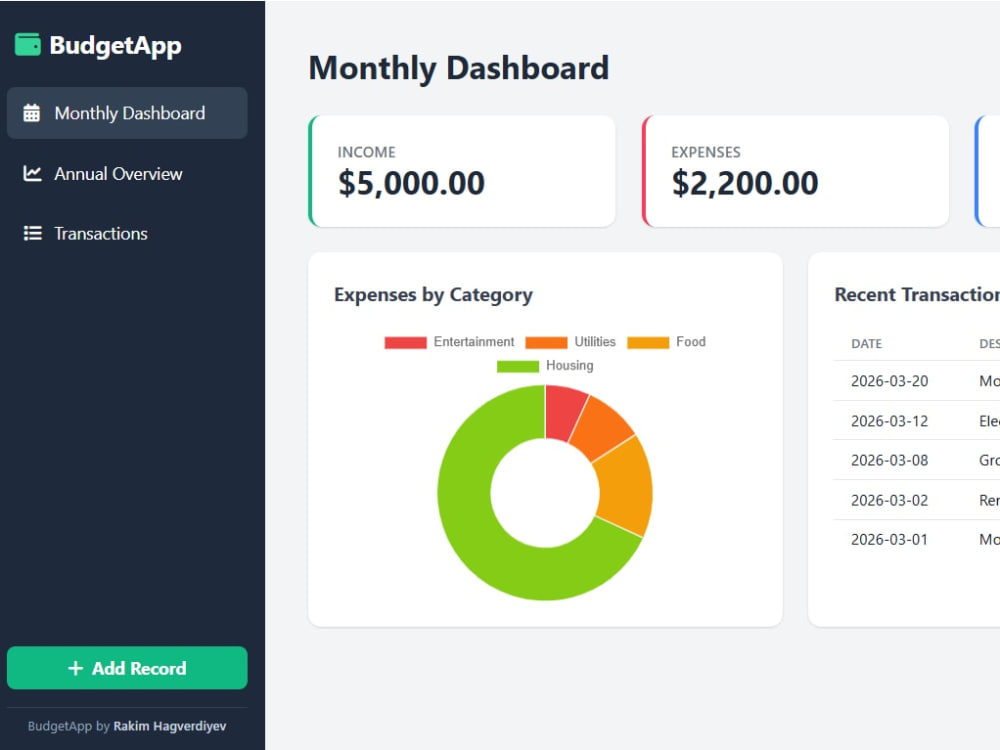Click the red Entertainment donut slice
The height and width of the screenshot is (750, 1000).
pos(562,412)
